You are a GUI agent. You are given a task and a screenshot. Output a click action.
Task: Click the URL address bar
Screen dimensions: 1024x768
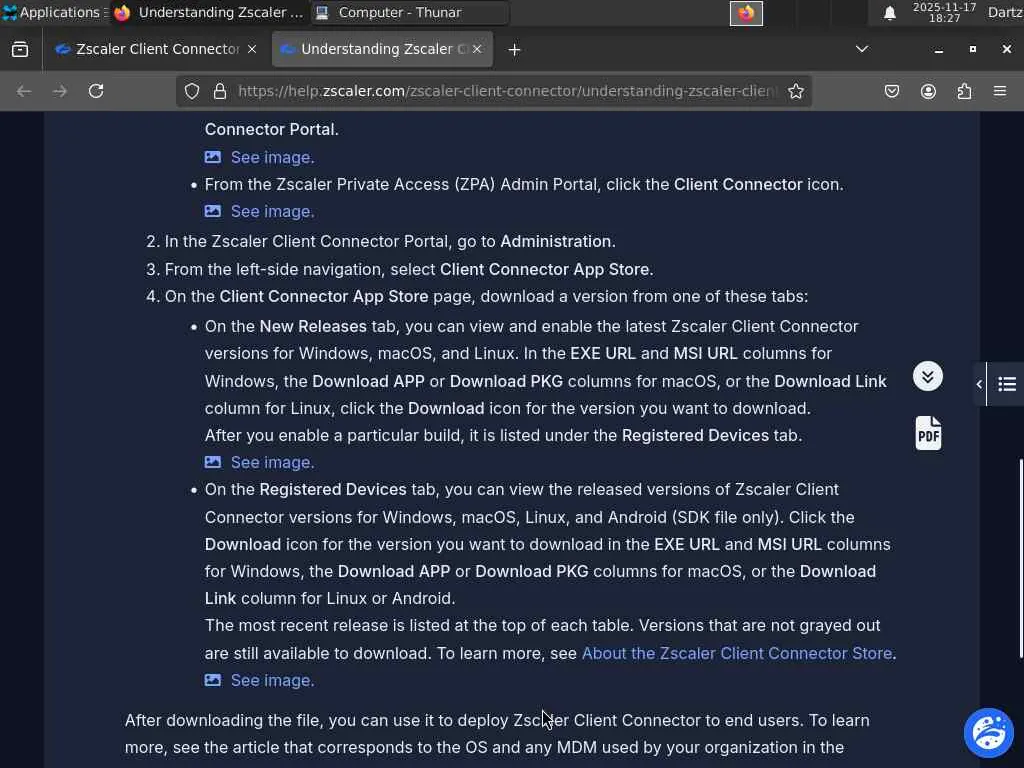(507, 91)
